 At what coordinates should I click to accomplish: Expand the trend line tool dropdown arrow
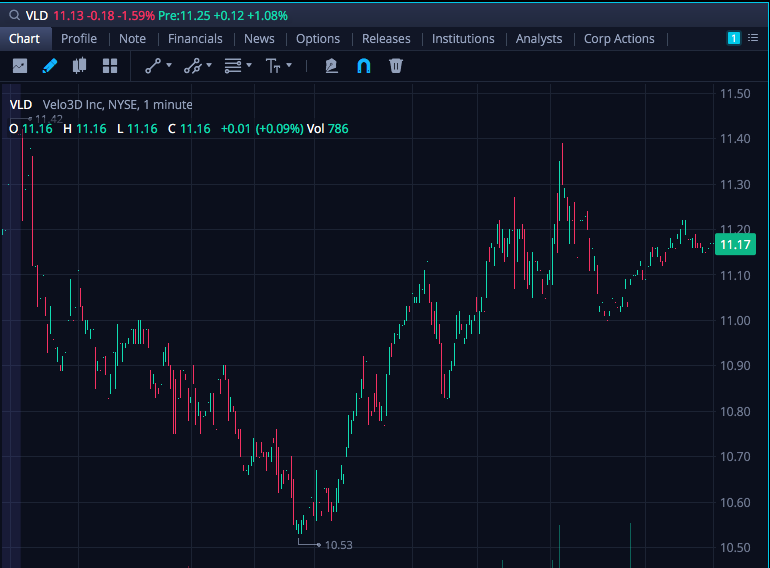click(x=169, y=65)
